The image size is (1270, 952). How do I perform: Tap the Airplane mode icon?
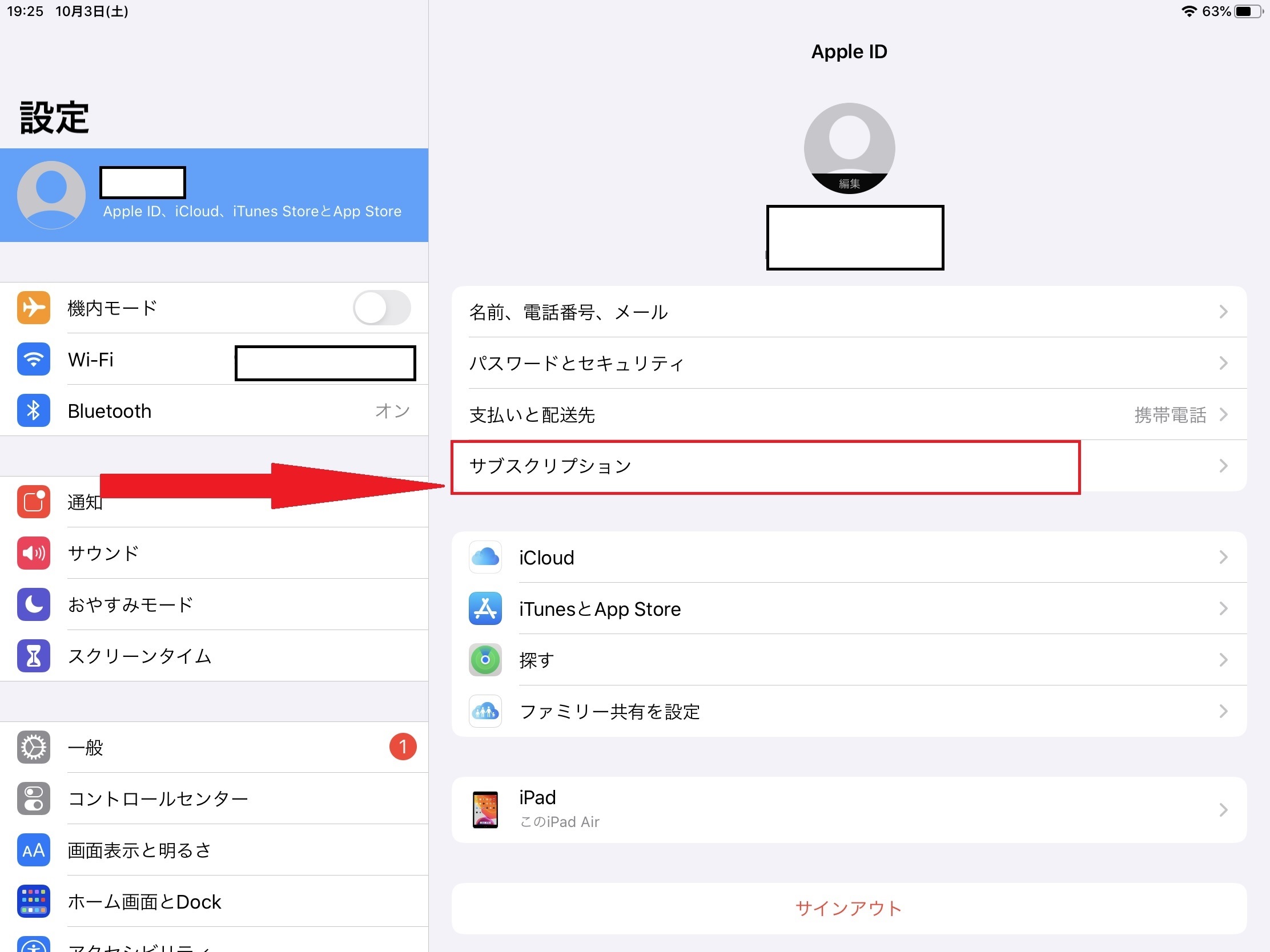tap(33, 308)
